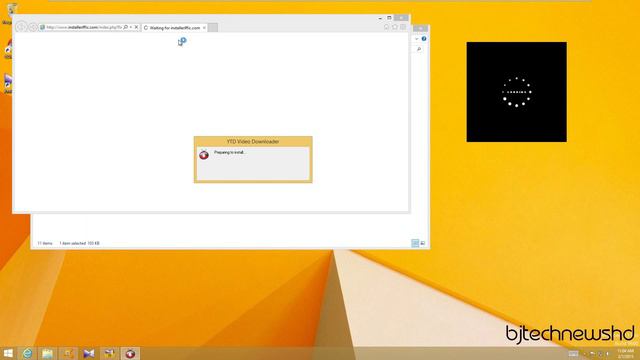The image size is (640, 360).
Task: Switch File Explorer to details view
Action: (415, 243)
